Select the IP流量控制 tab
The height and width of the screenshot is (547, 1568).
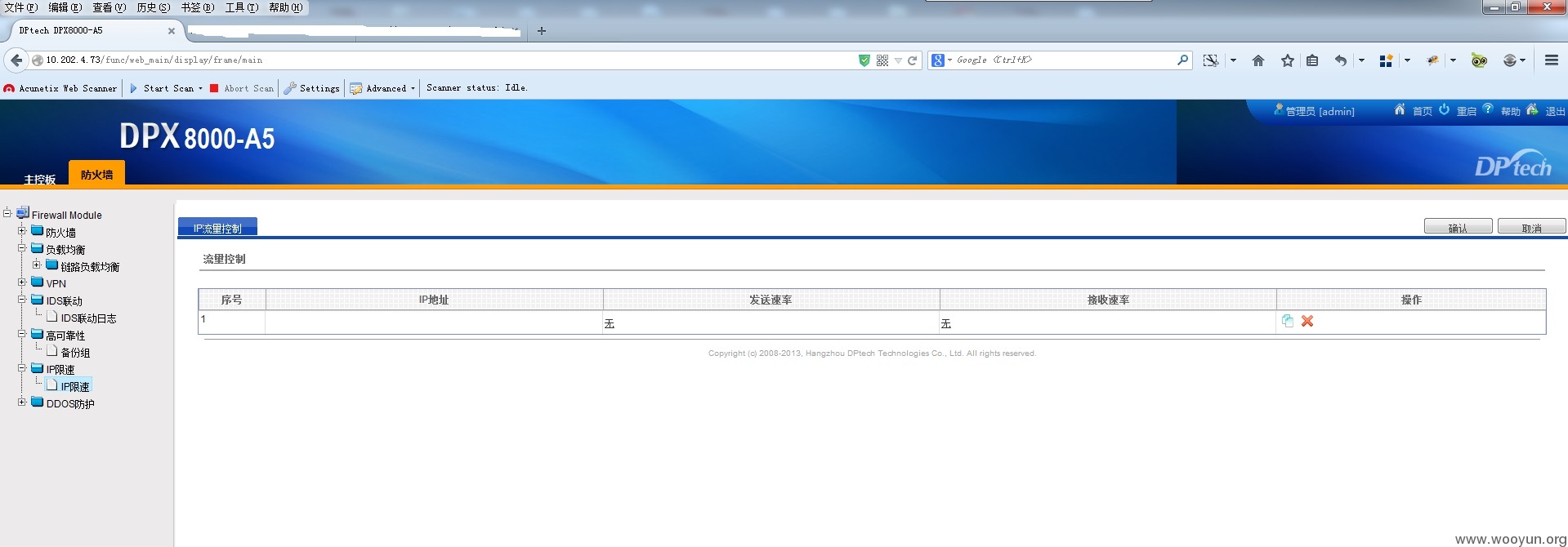pyautogui.click(x=217, y=227)
